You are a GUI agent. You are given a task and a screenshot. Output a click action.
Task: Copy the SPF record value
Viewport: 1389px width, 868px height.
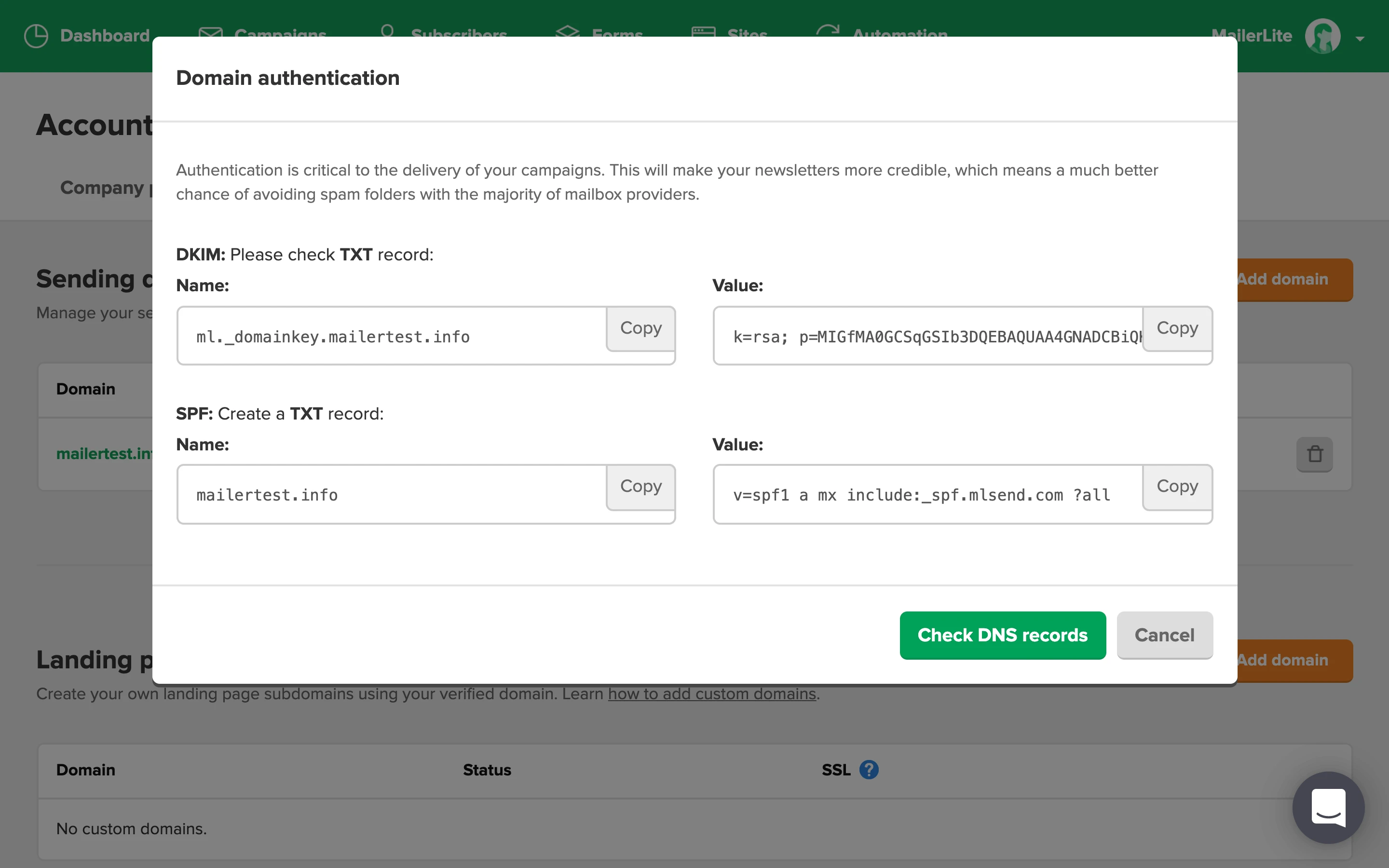click(x=1177, y=487)
